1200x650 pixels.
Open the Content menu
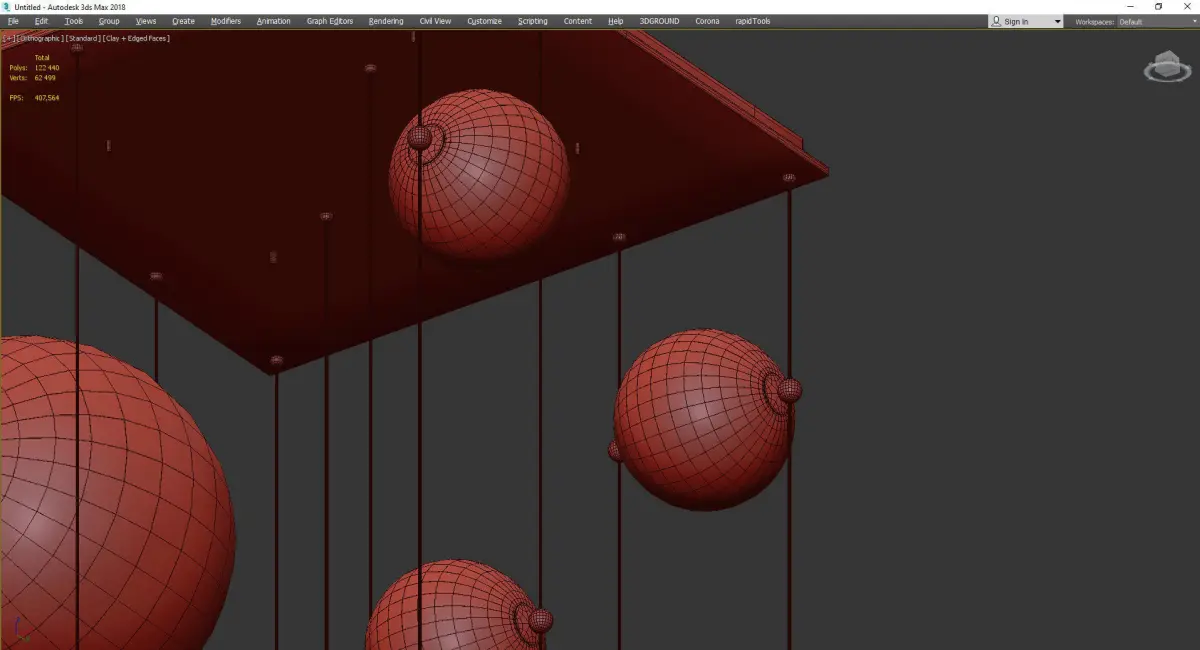[578, 21]
